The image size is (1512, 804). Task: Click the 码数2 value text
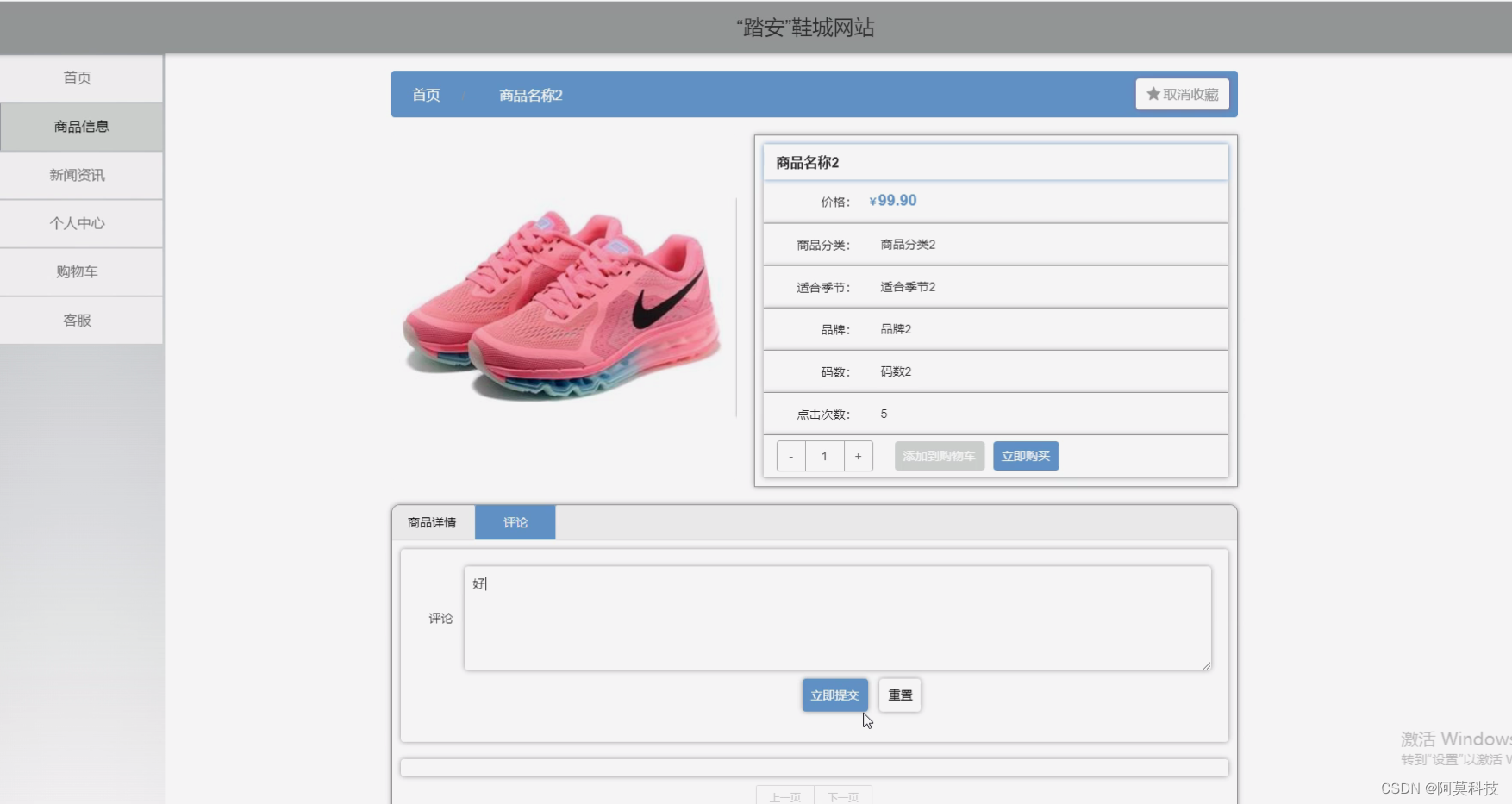(896, 371)
